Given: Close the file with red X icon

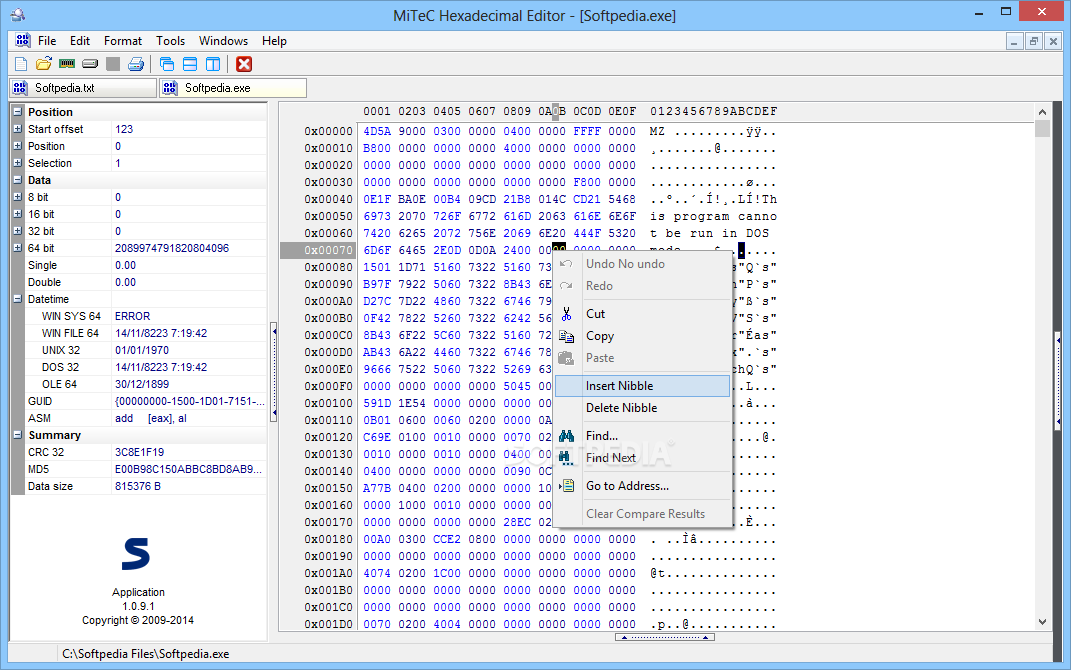Looking at the screenshot, I should [x=244, y=64].
